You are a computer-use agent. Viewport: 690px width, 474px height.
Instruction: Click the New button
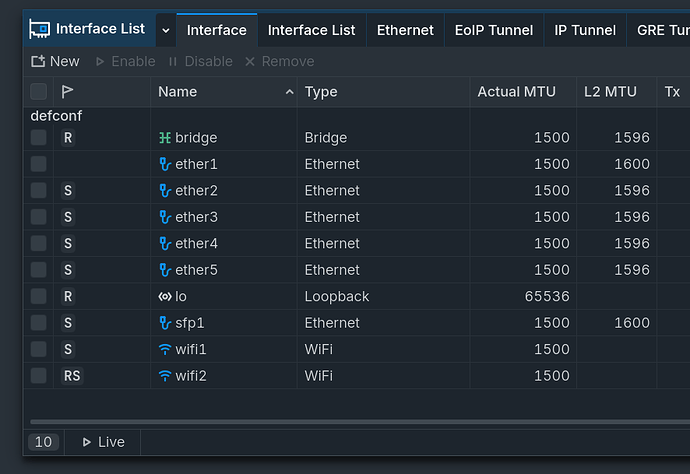point(55,61)
